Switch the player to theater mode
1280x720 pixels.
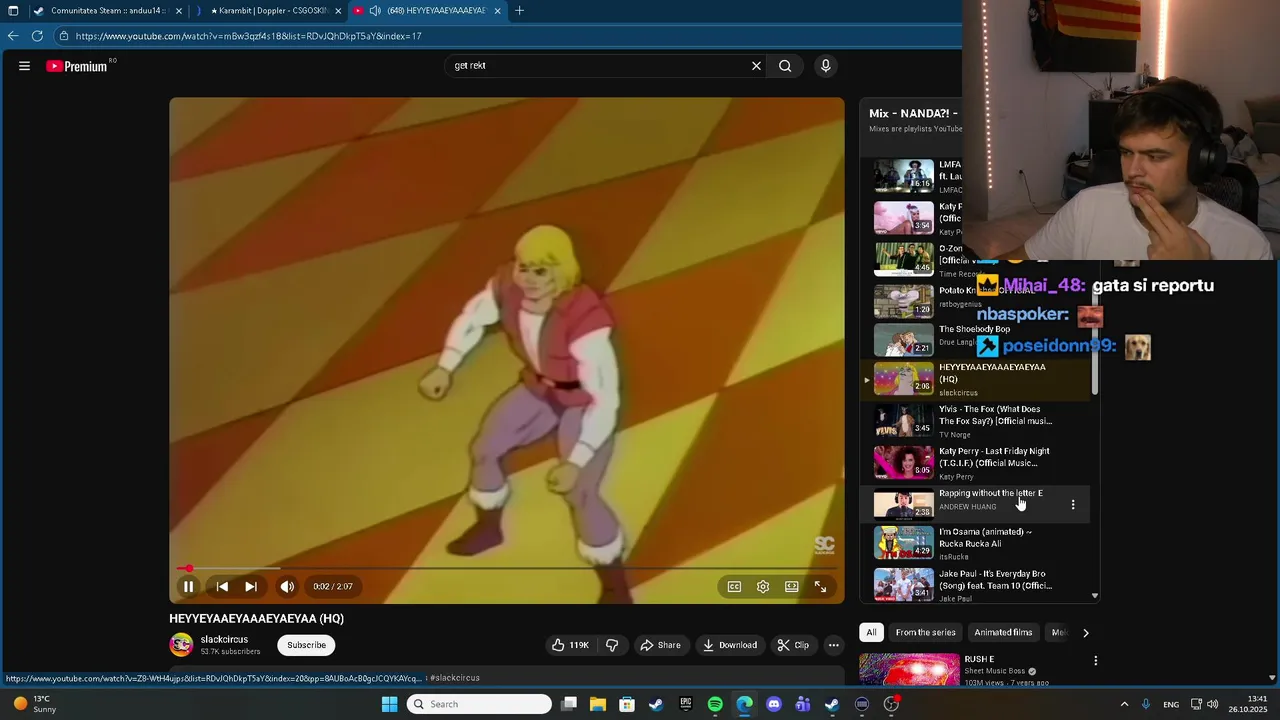click(x=791, y=587)
